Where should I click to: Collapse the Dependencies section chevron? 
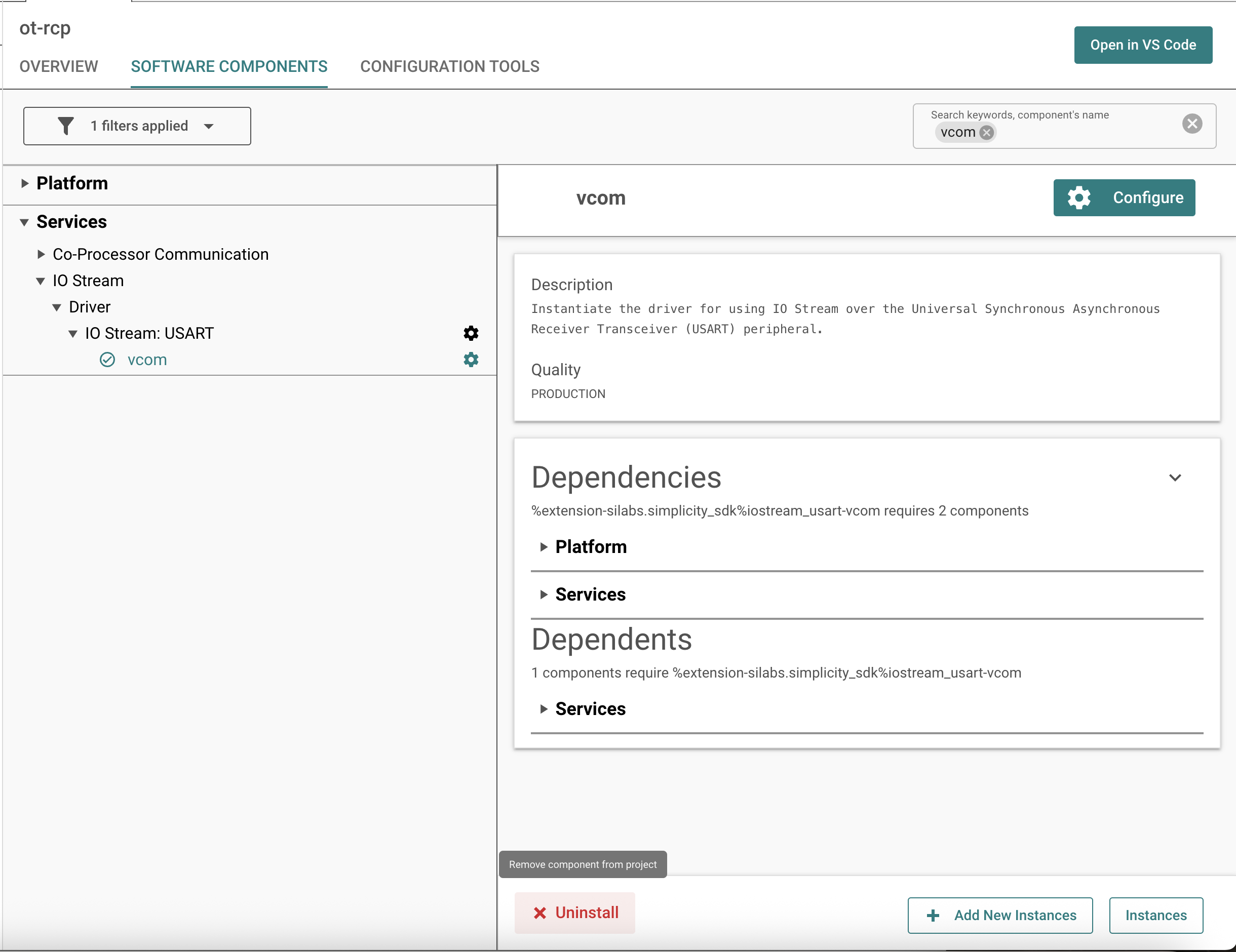(x=1175, y=478)
